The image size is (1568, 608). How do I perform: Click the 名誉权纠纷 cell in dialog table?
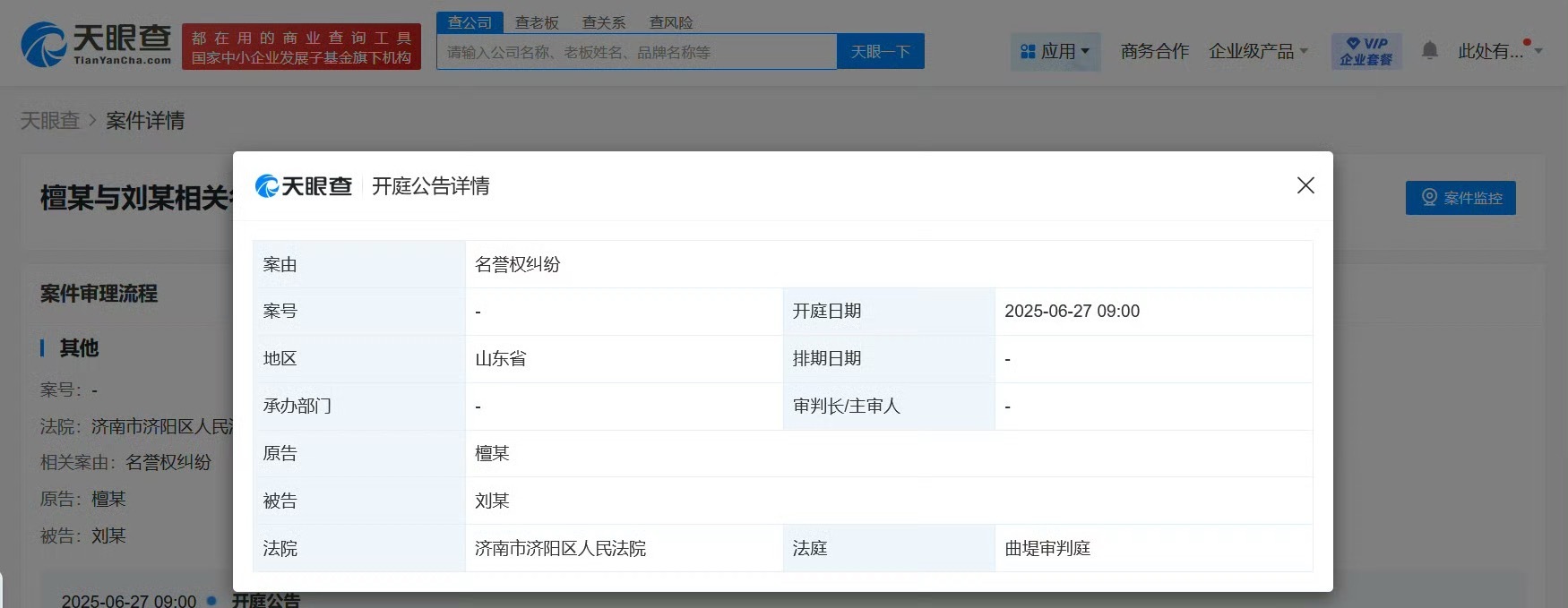click(889, 264)
